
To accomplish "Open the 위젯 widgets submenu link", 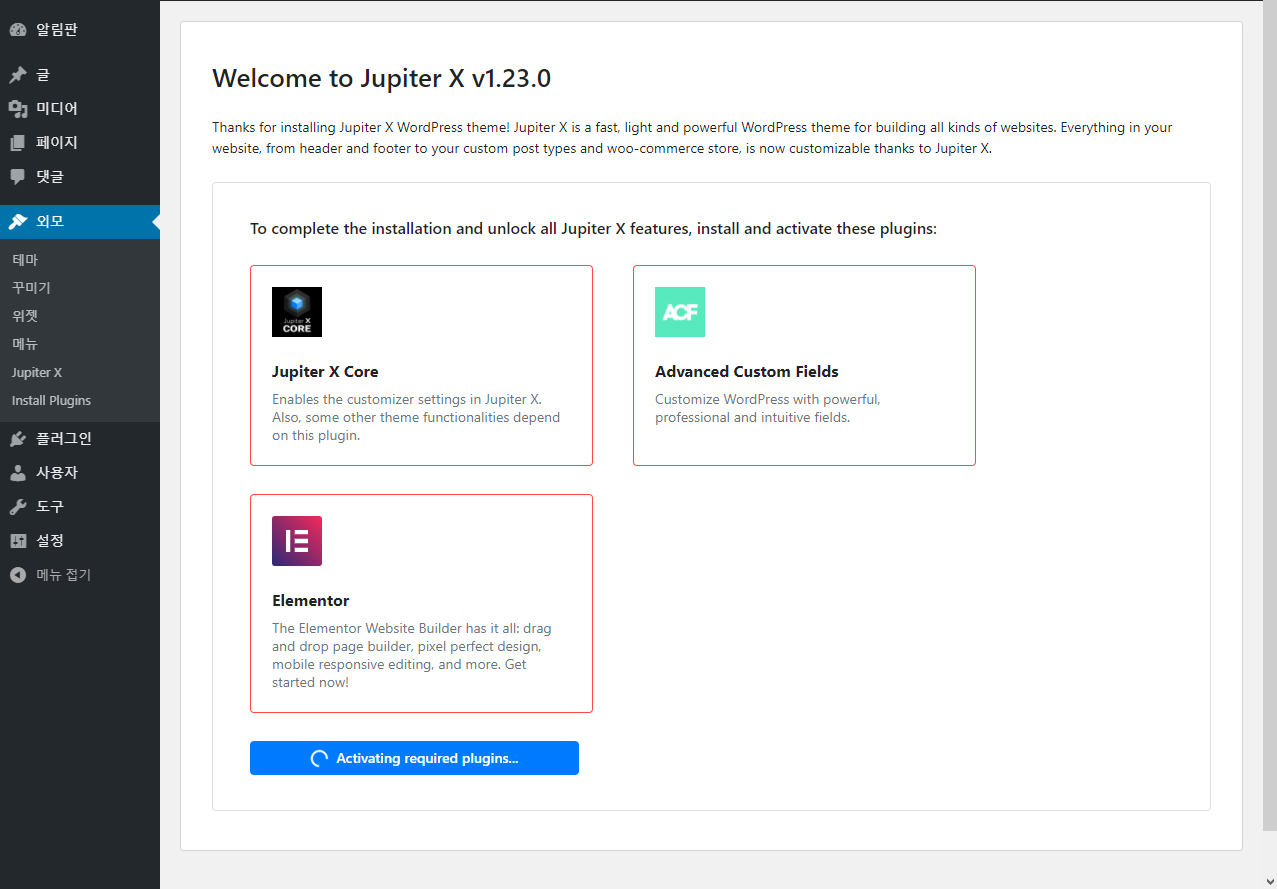I will coord(80,316).
